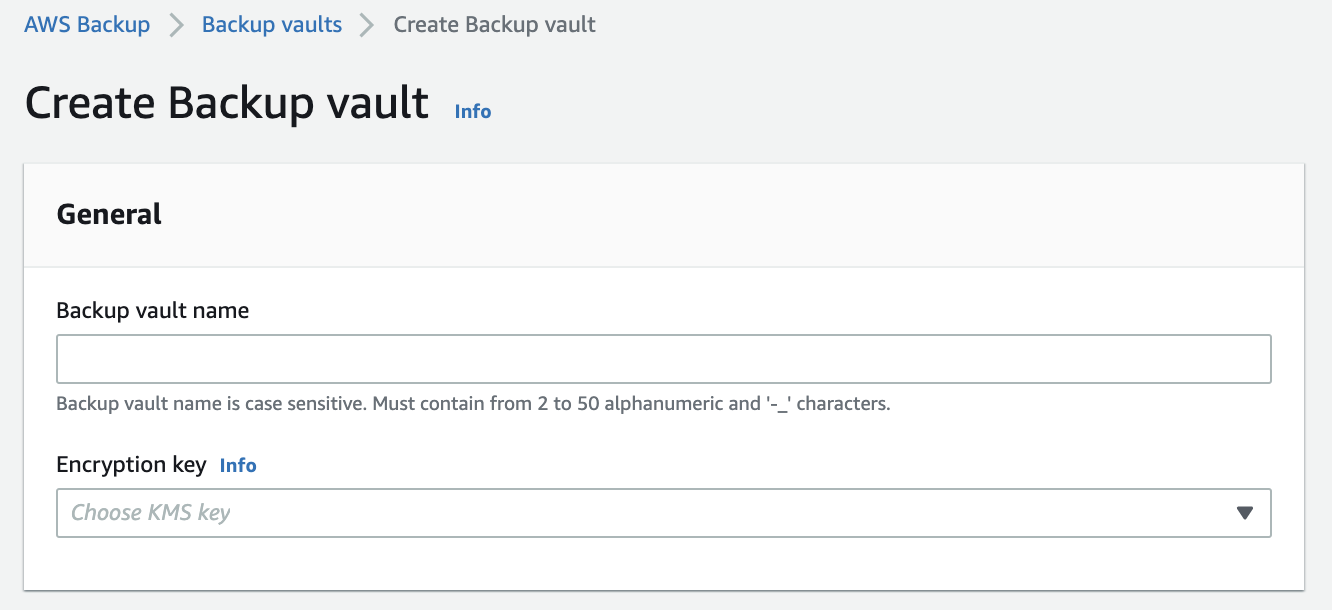The image size is (1332, 610).
Task: Go to Backup vaults breadcrumb
Action: [272, 25]
